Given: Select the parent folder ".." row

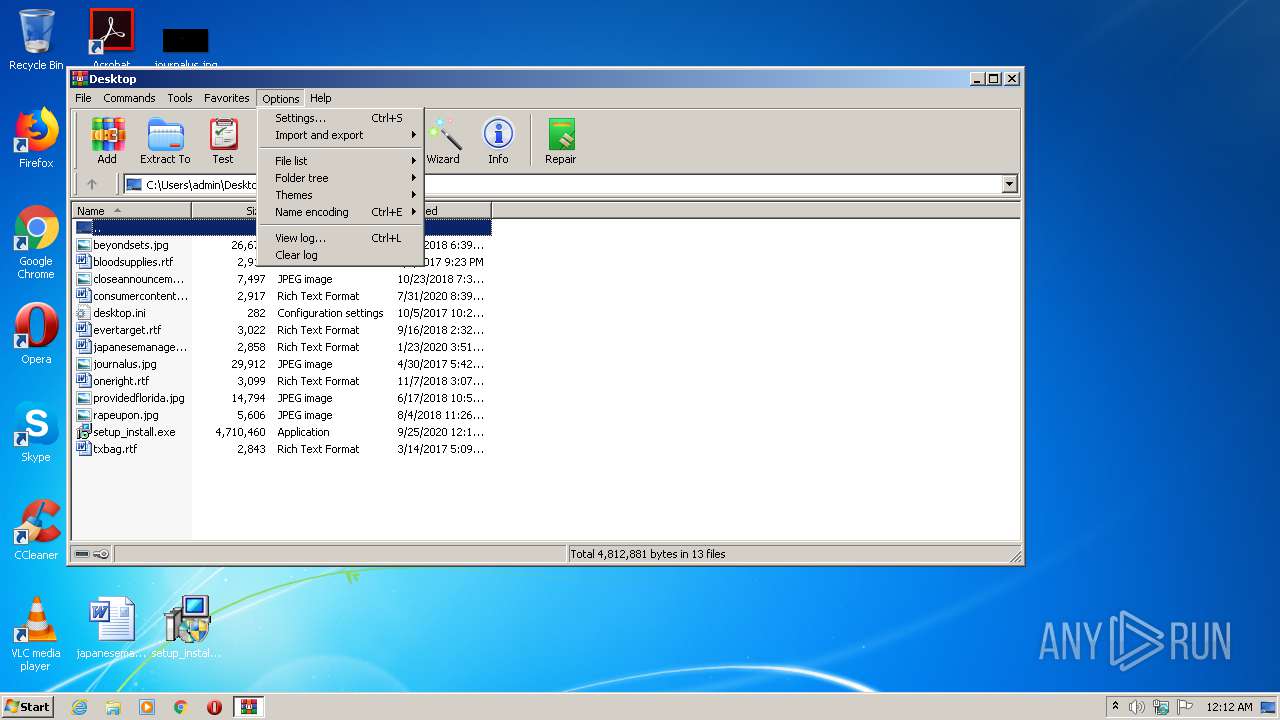Looking at the screenshot, I should 281,228.
